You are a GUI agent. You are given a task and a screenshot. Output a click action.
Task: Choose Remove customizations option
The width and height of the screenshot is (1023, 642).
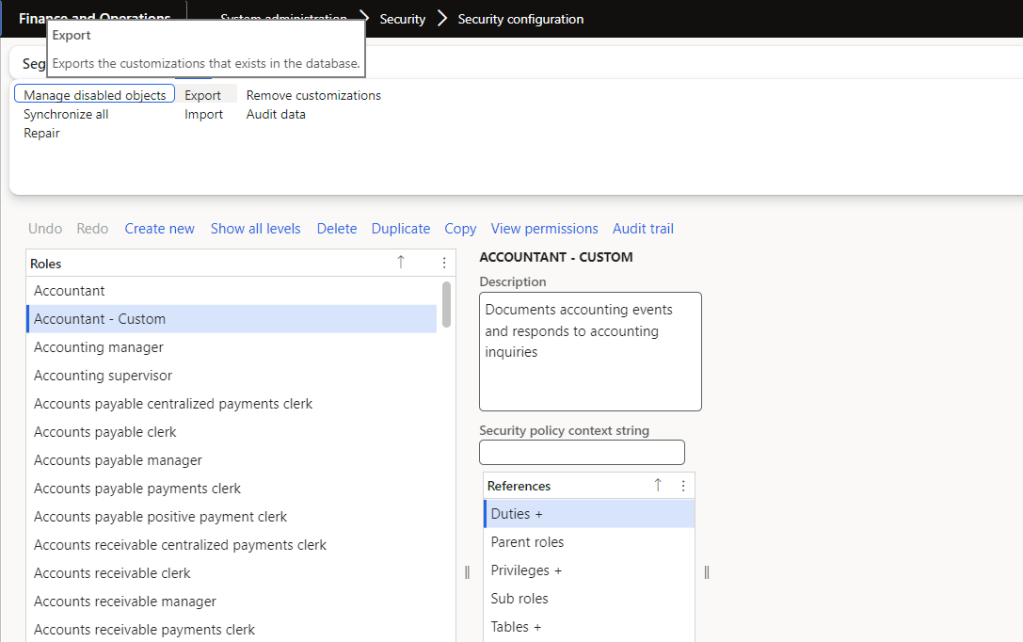pyautogui.click(x=313, y=95)
